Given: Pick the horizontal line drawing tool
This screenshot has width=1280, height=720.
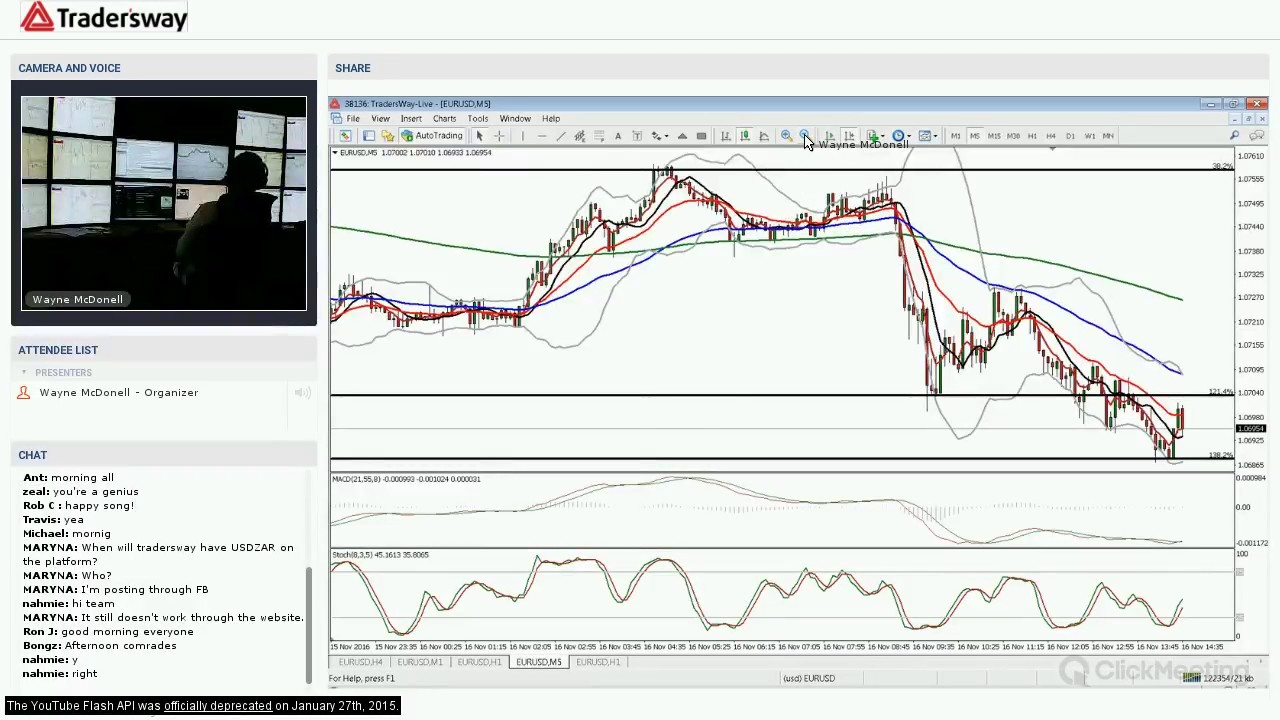Looking at the screenshot, I should [542, 135].
